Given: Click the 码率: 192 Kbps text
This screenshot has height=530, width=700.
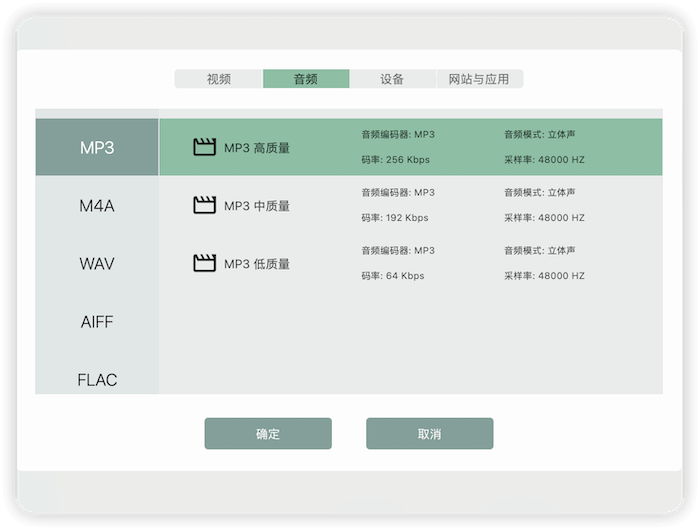Looking at the screenshot, I should point(395,217).
